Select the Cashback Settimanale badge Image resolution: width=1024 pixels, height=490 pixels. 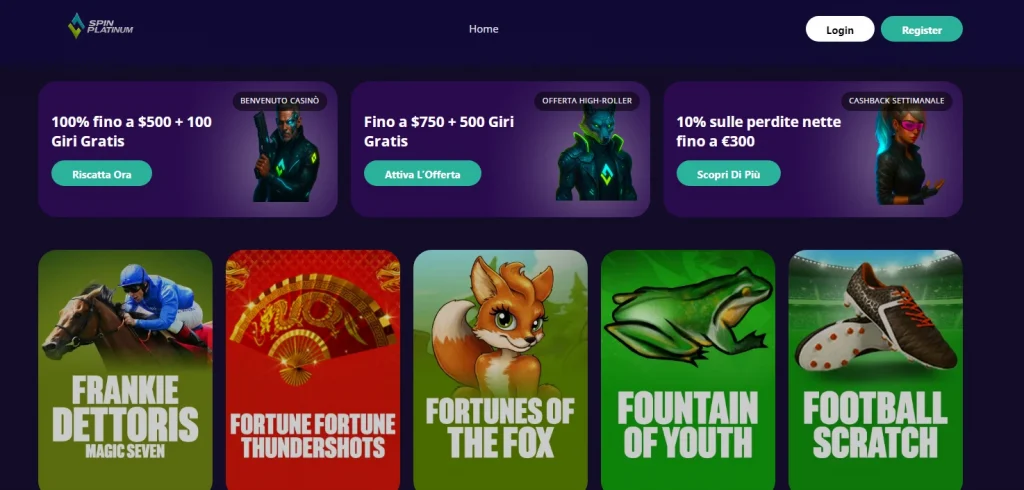[897, 101]
